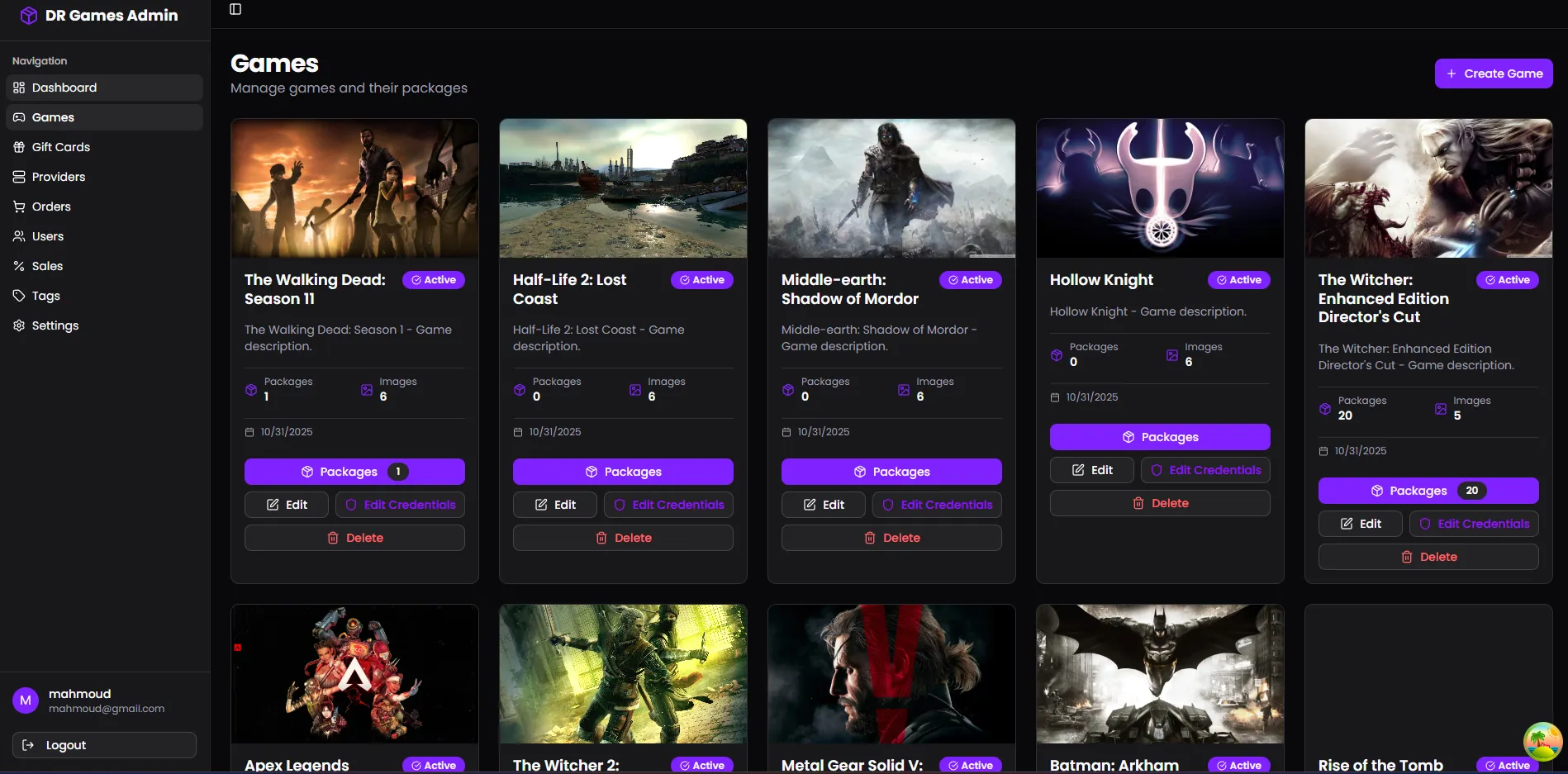
Task: Open Packages for The Witcher Enhanced Edition
Action: click(1428, 491)
